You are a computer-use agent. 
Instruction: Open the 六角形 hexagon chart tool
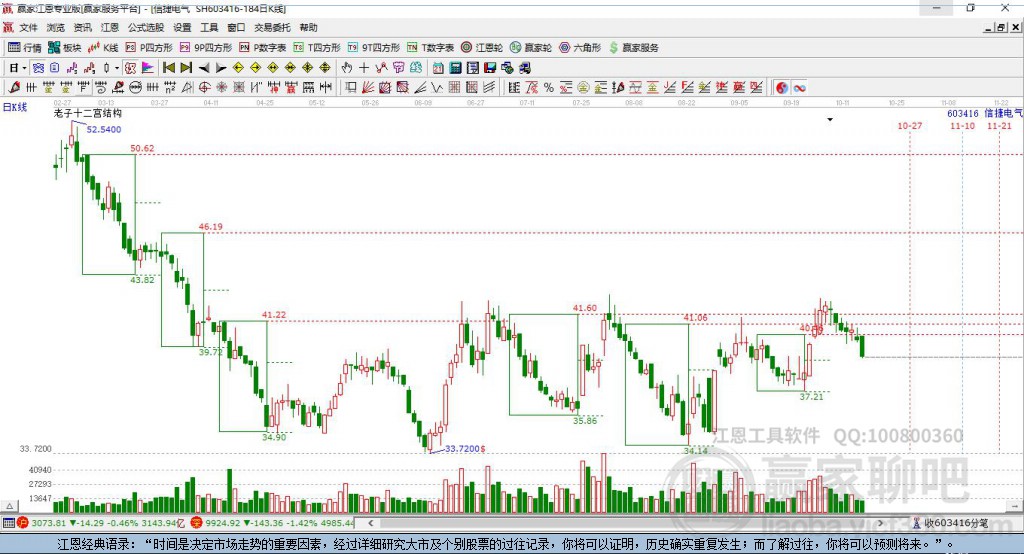click(x=580, y=48)
